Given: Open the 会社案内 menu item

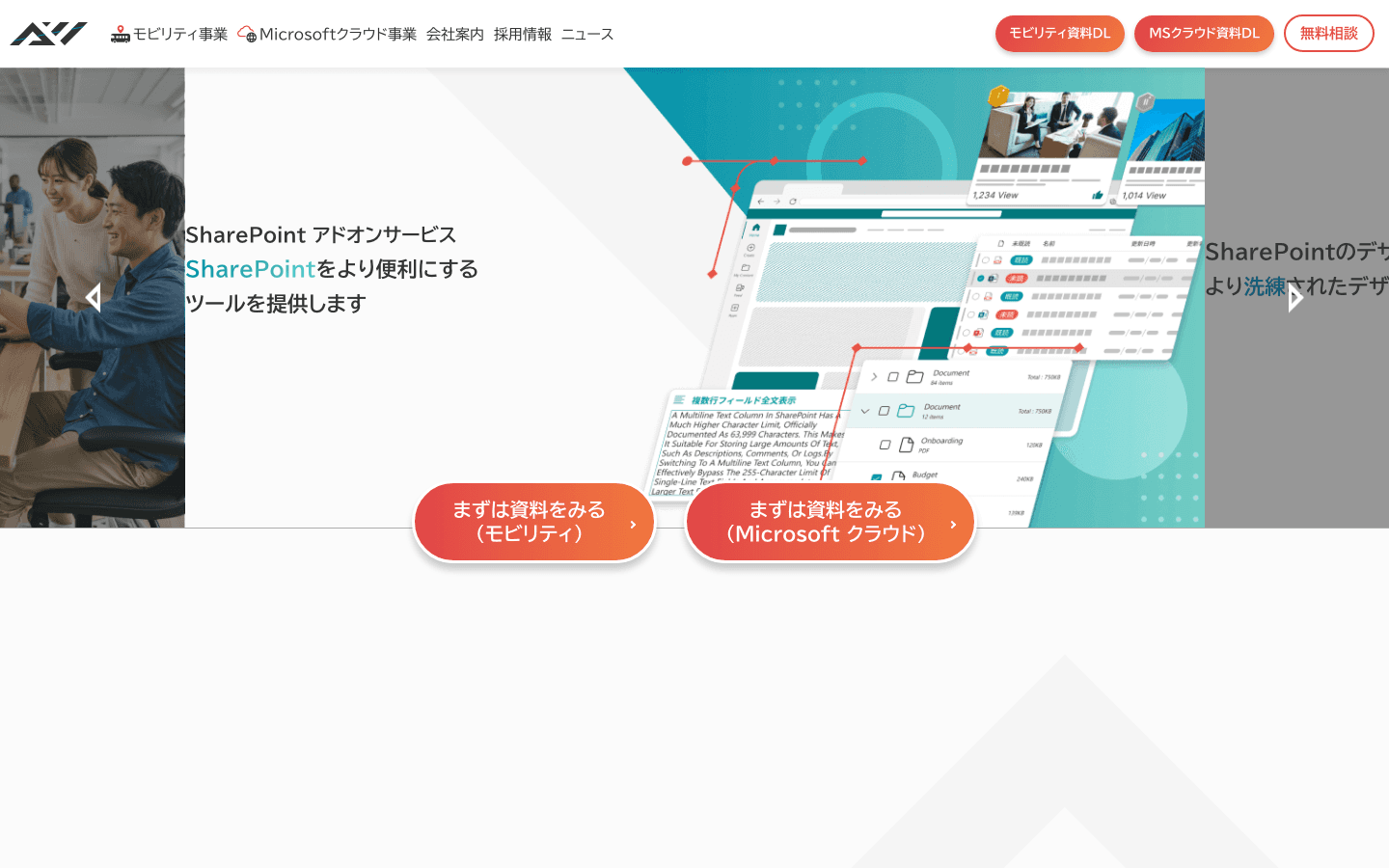Looking at the screenshot, I should [x=455, y=35].
